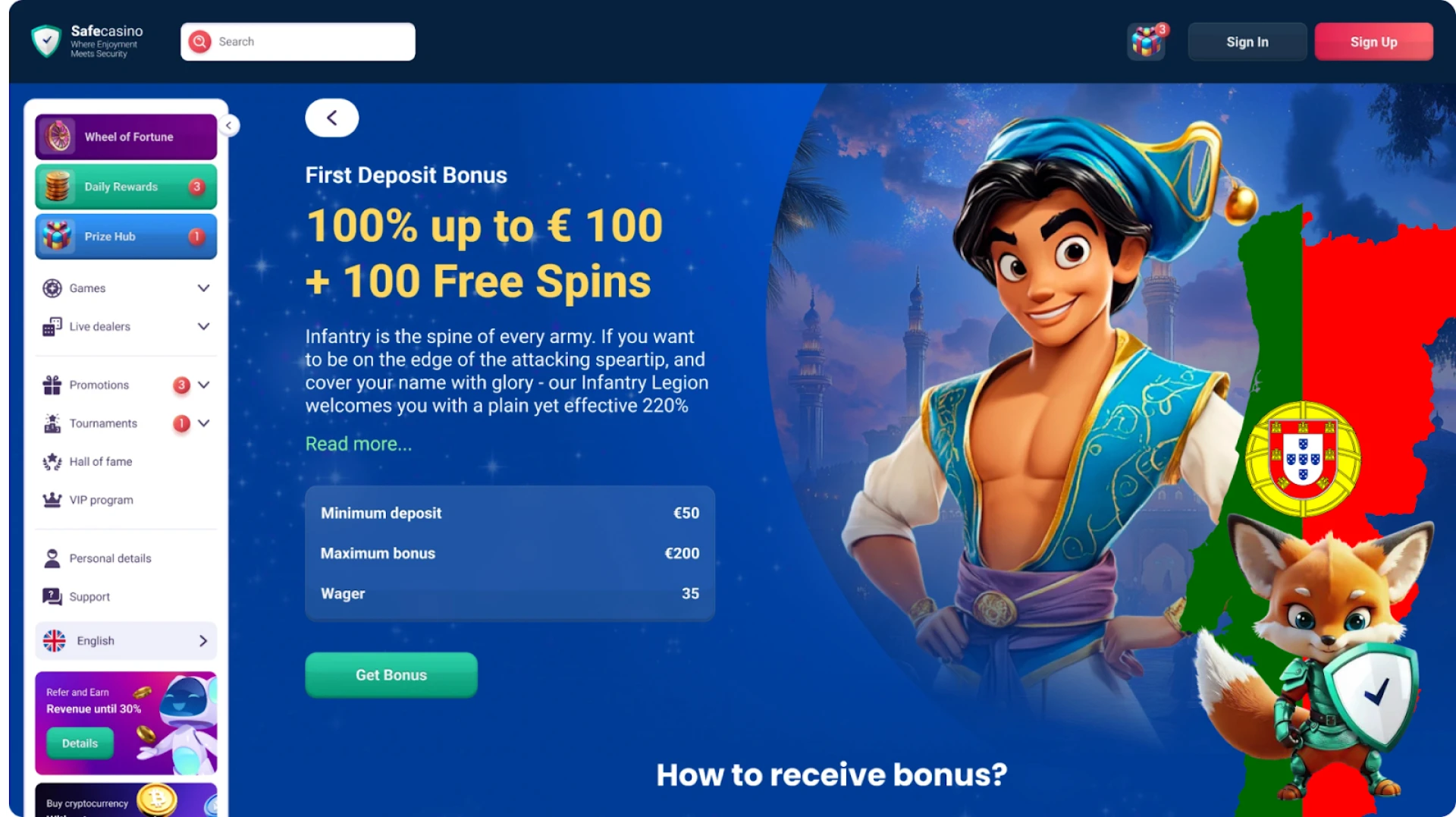Open Daily Rewards menu item
The height and width of the screenshot is (817, 1456).
126,187
